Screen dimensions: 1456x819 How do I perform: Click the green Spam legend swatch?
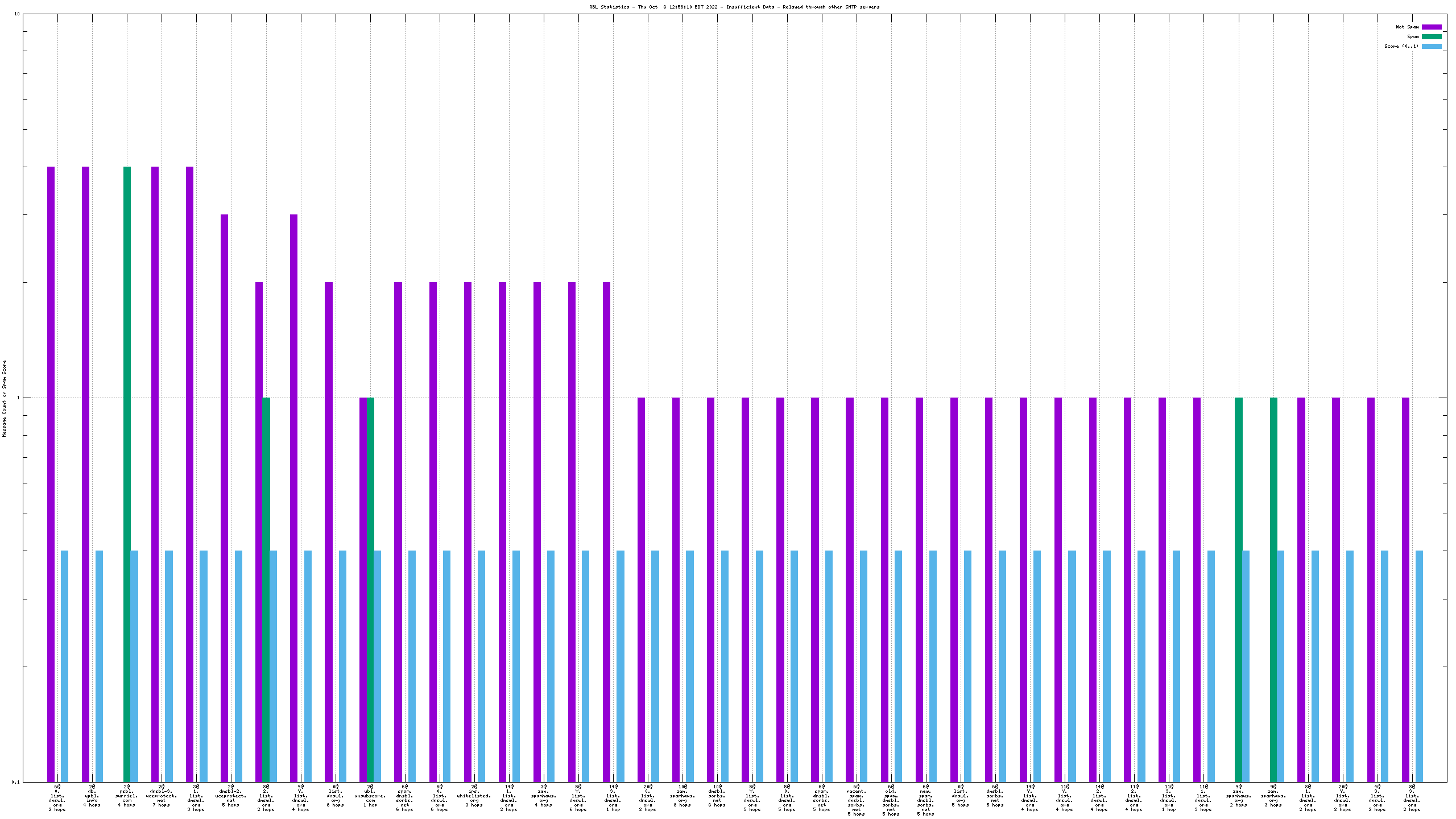pos(1432,36)
